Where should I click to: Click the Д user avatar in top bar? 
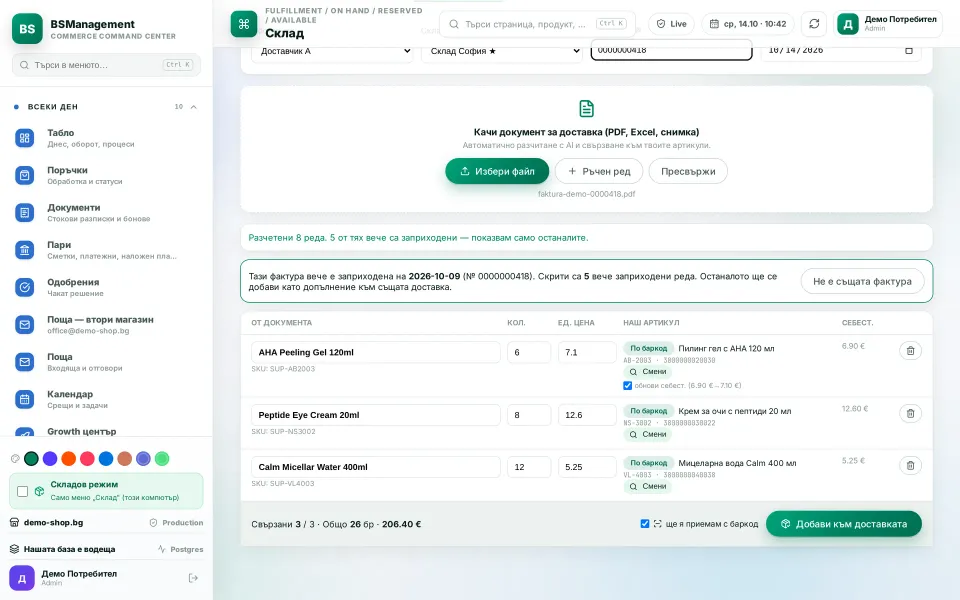[848, 24]
